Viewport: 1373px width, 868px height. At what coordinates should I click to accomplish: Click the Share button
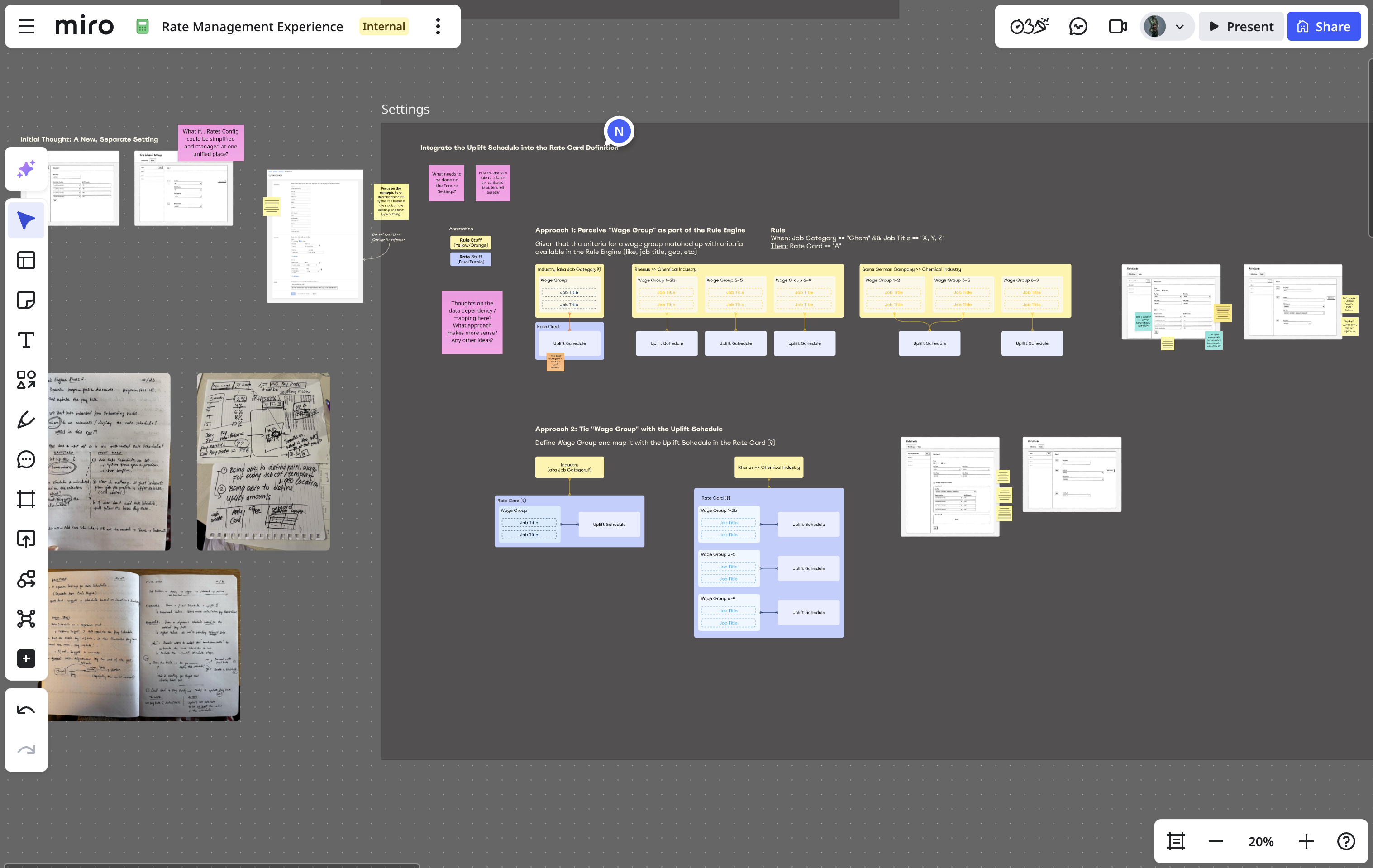click(x=1323, y=26)
